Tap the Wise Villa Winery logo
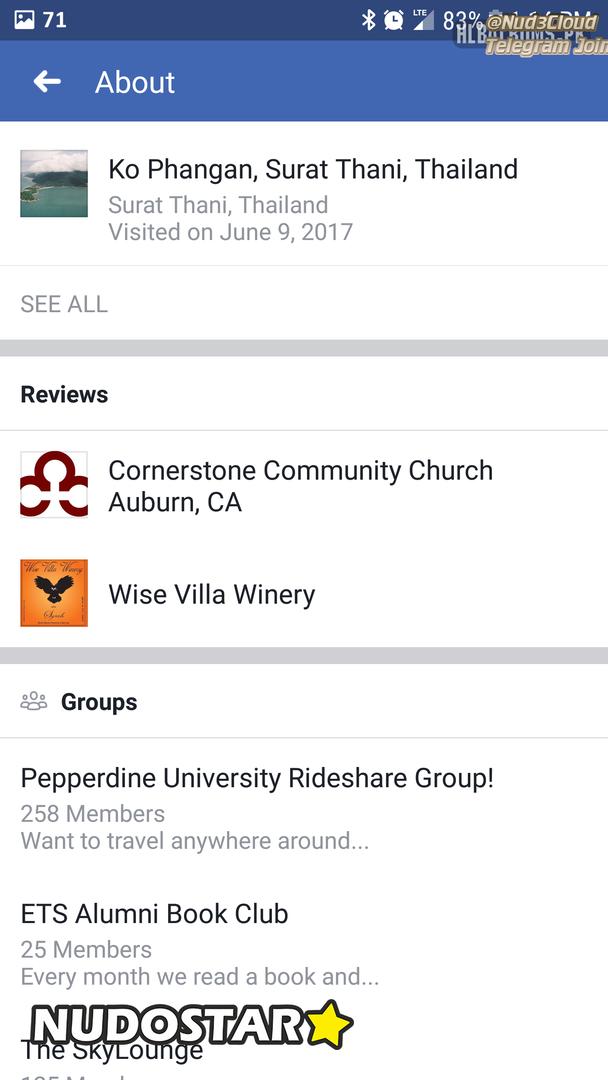Image resolution: width=608 pixels, height=1080 pixels. coord(54,593)
